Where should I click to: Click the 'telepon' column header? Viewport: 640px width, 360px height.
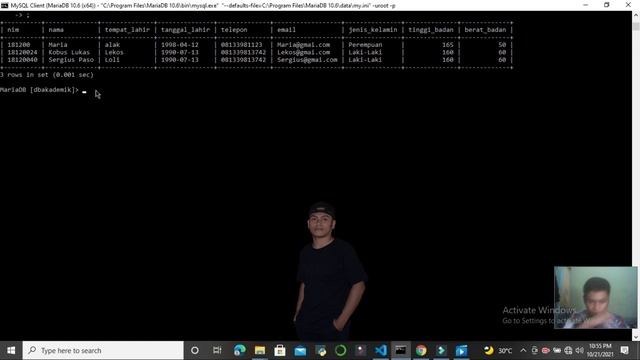[x=234, y=30]
